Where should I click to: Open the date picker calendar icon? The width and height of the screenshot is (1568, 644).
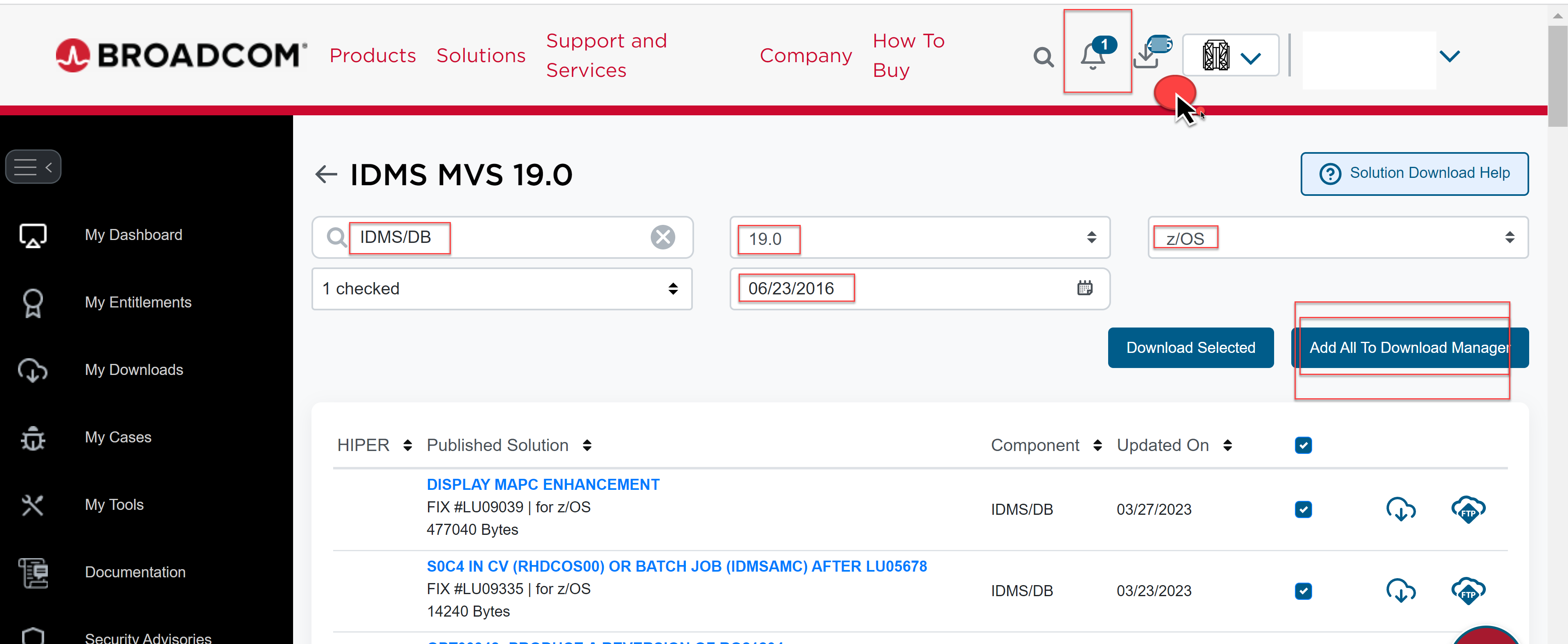tap(1085, 289)
